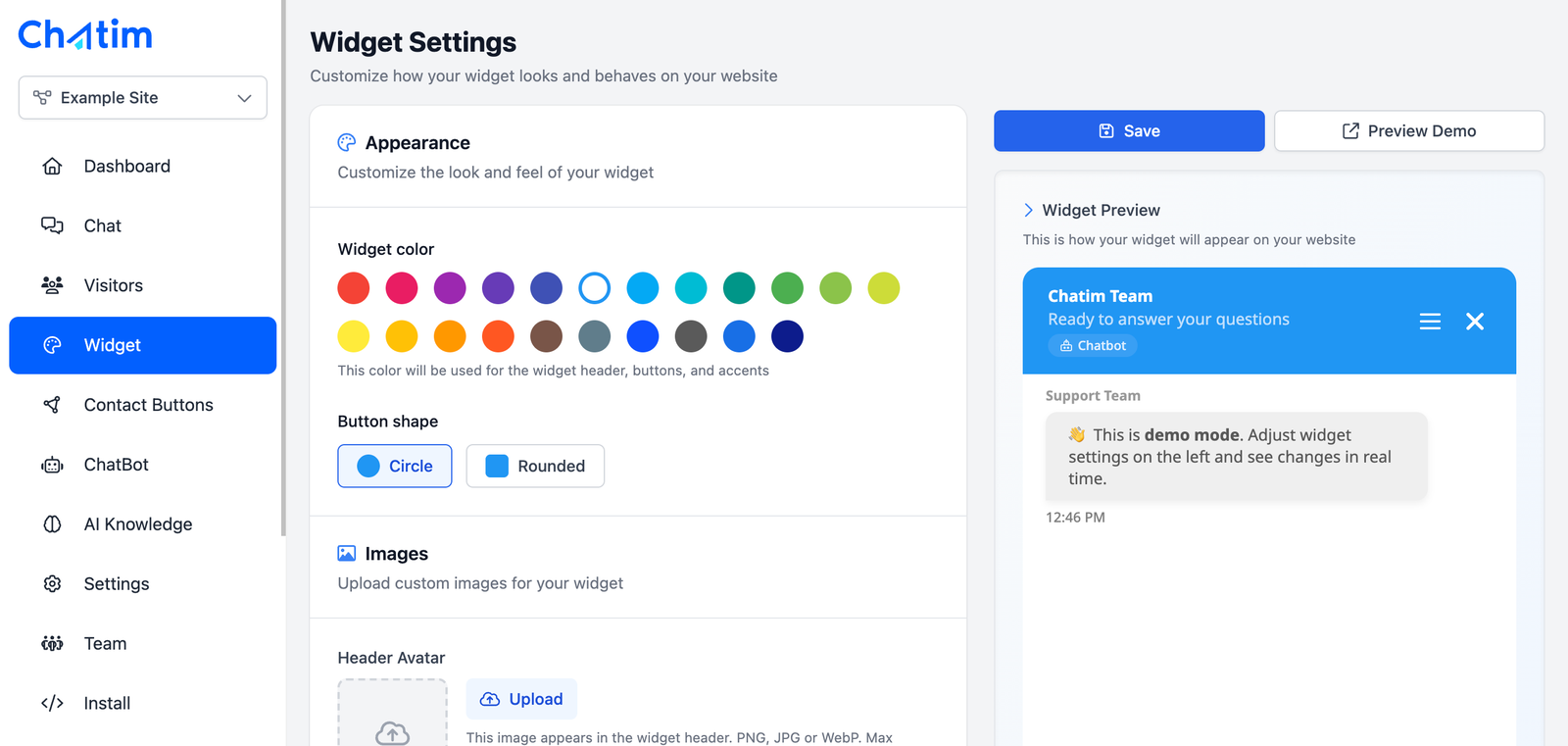The width and height of the screenshot is (1568, 746).
Task: Click the avatar upload drop zone
Action: (393, 714)
